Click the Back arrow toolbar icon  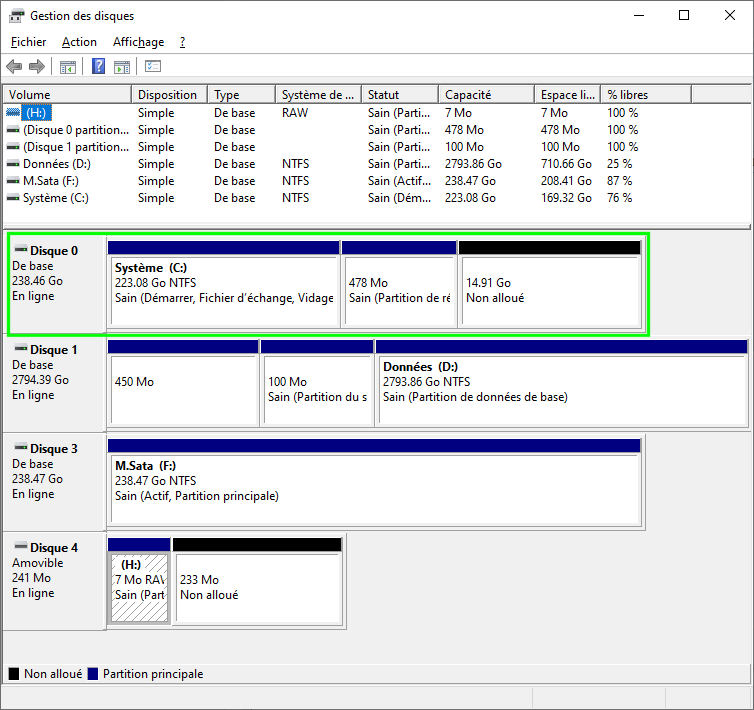pyautogui.click(x=14, y=67)
